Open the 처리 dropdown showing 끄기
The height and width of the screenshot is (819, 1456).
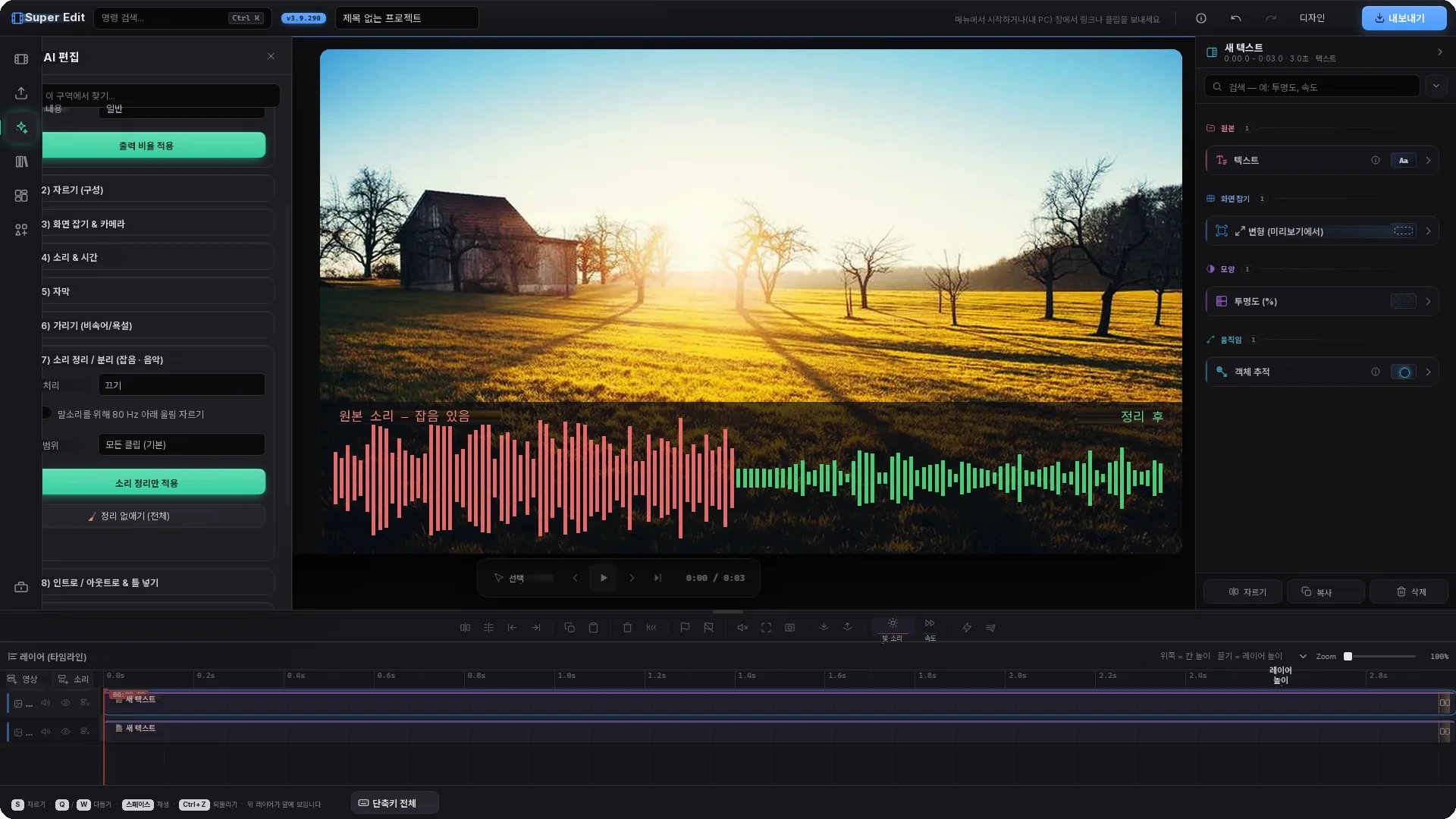[x=182, y=385]
